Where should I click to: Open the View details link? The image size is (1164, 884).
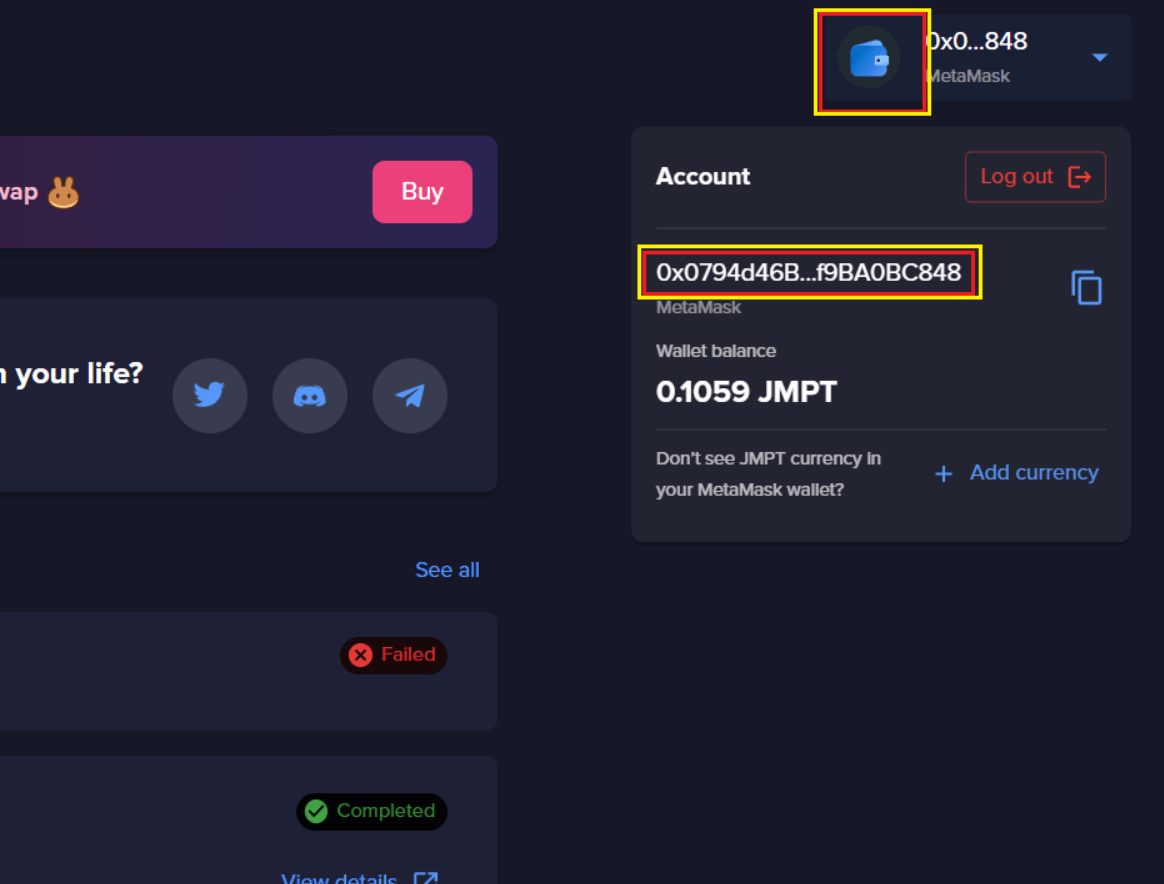[x=339, y=878]
